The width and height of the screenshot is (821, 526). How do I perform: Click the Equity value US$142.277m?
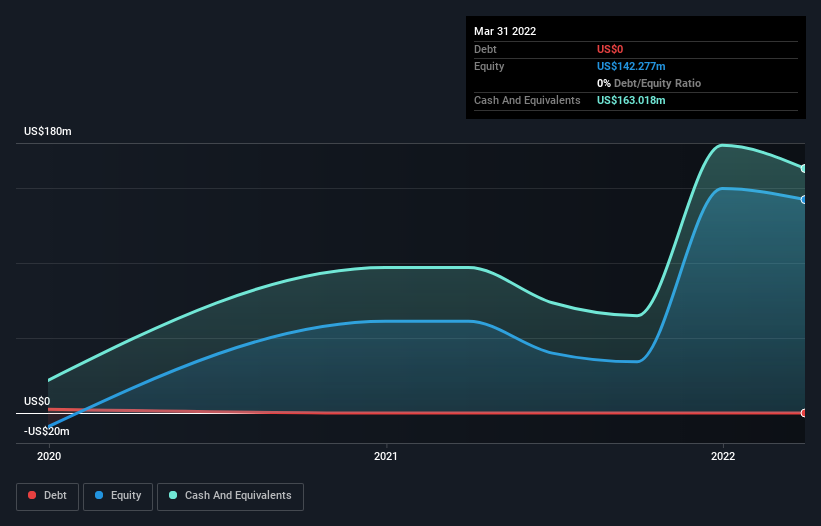point(631,66)
